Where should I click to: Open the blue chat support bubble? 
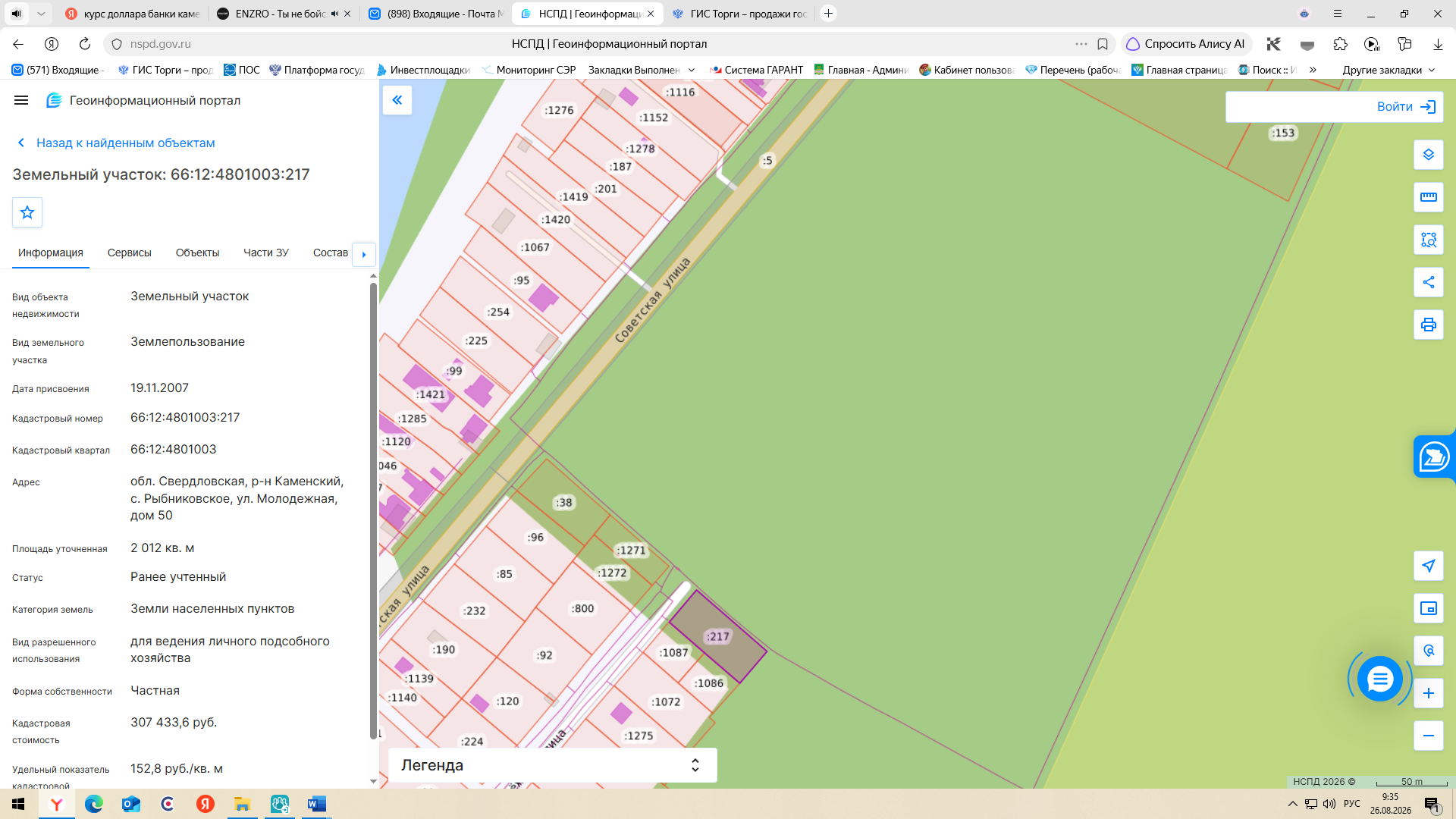click(x=1379, y=679)
